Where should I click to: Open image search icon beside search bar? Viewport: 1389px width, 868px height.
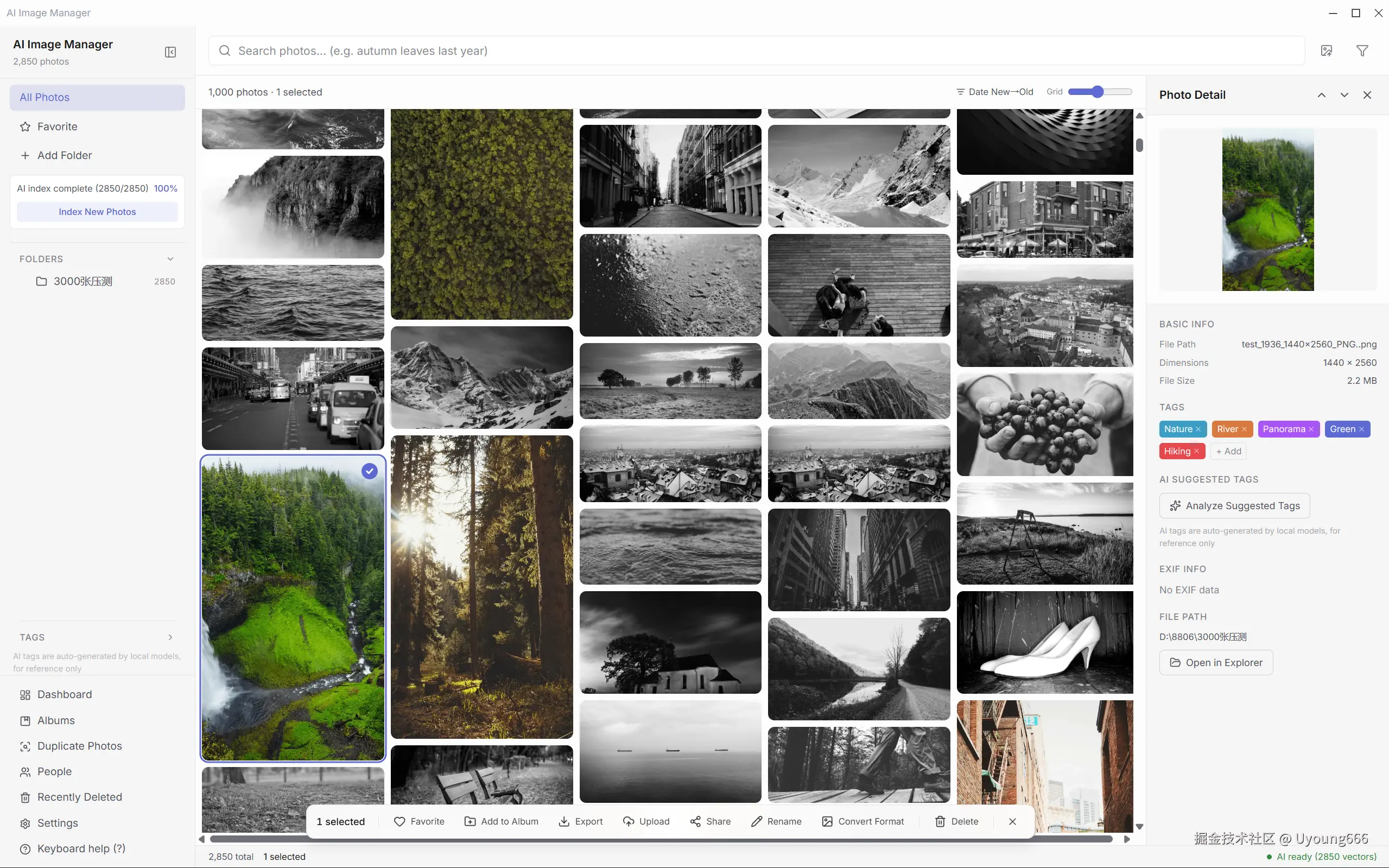(1327, 50)
